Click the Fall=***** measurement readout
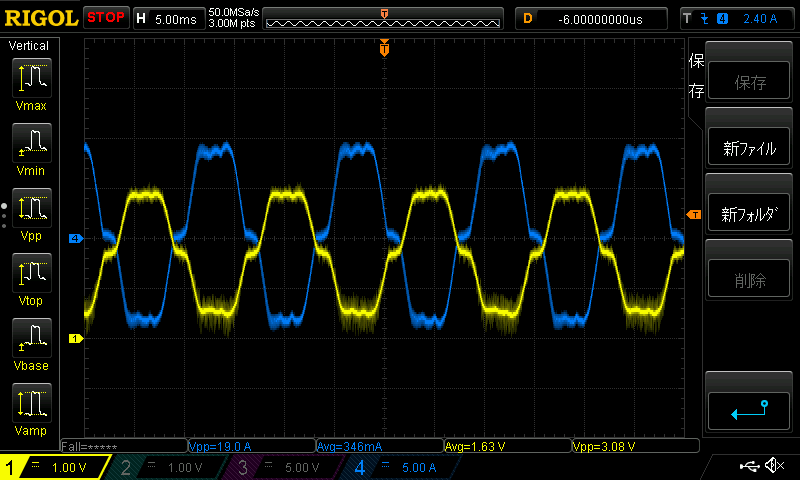The width and height of the screenshot is (800, 480). click(124, 446)
